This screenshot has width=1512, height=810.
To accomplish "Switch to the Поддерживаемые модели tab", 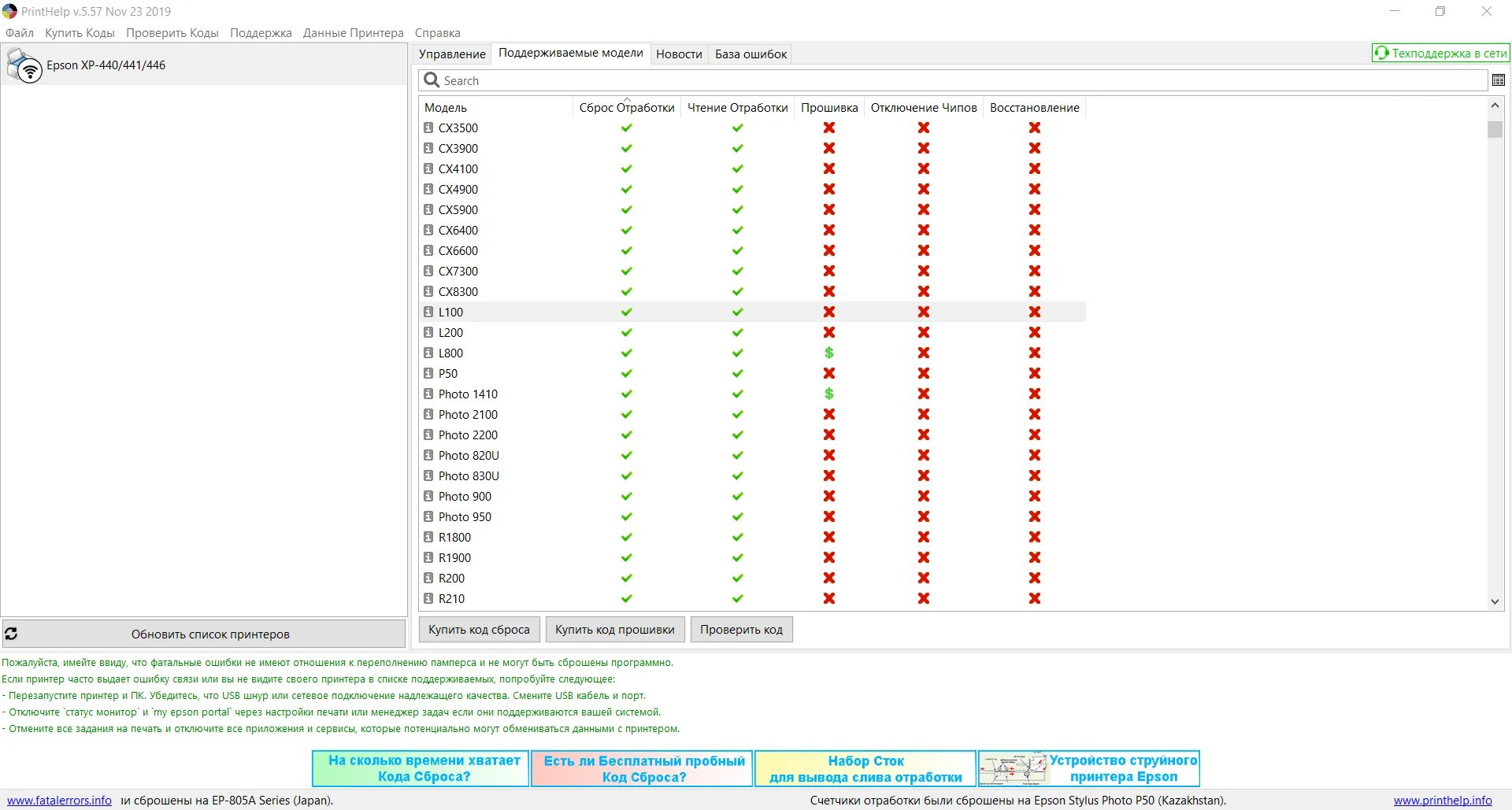I will (x=571, y=53).
